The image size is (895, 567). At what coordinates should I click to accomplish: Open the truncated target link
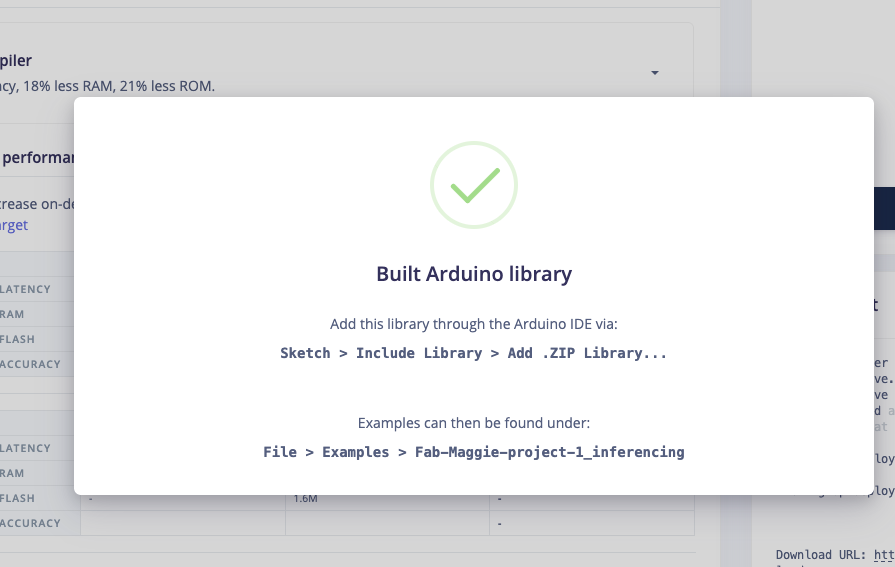point(14,225)
